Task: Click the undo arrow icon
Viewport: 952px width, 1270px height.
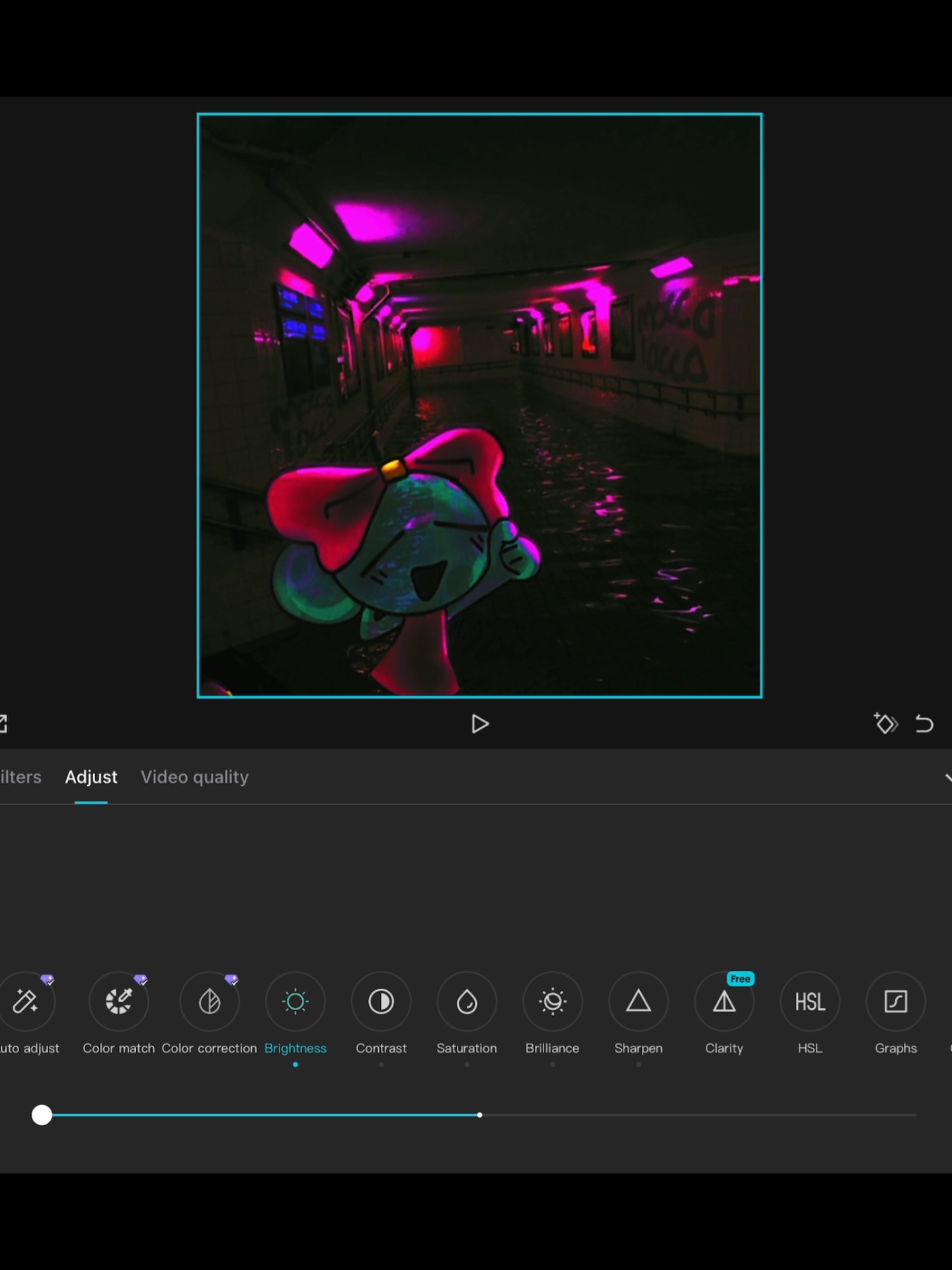Action: pos(924,724)
